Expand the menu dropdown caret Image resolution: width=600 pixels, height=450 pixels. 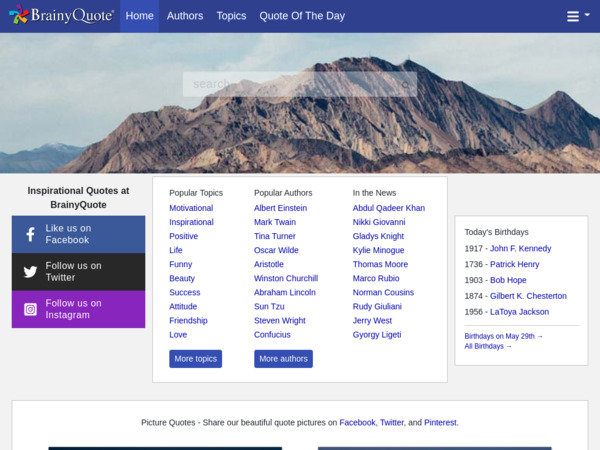pyautogui.click(x=587, y=15)
